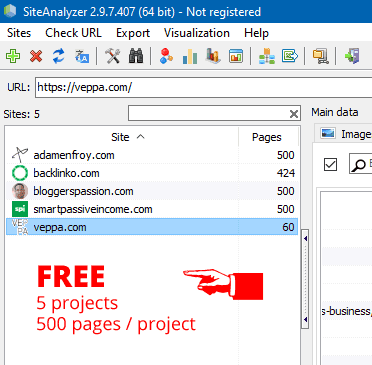Viewport: 372px width, 365px height.
Task: Click the Main data panel label
Action: [335, 112]
